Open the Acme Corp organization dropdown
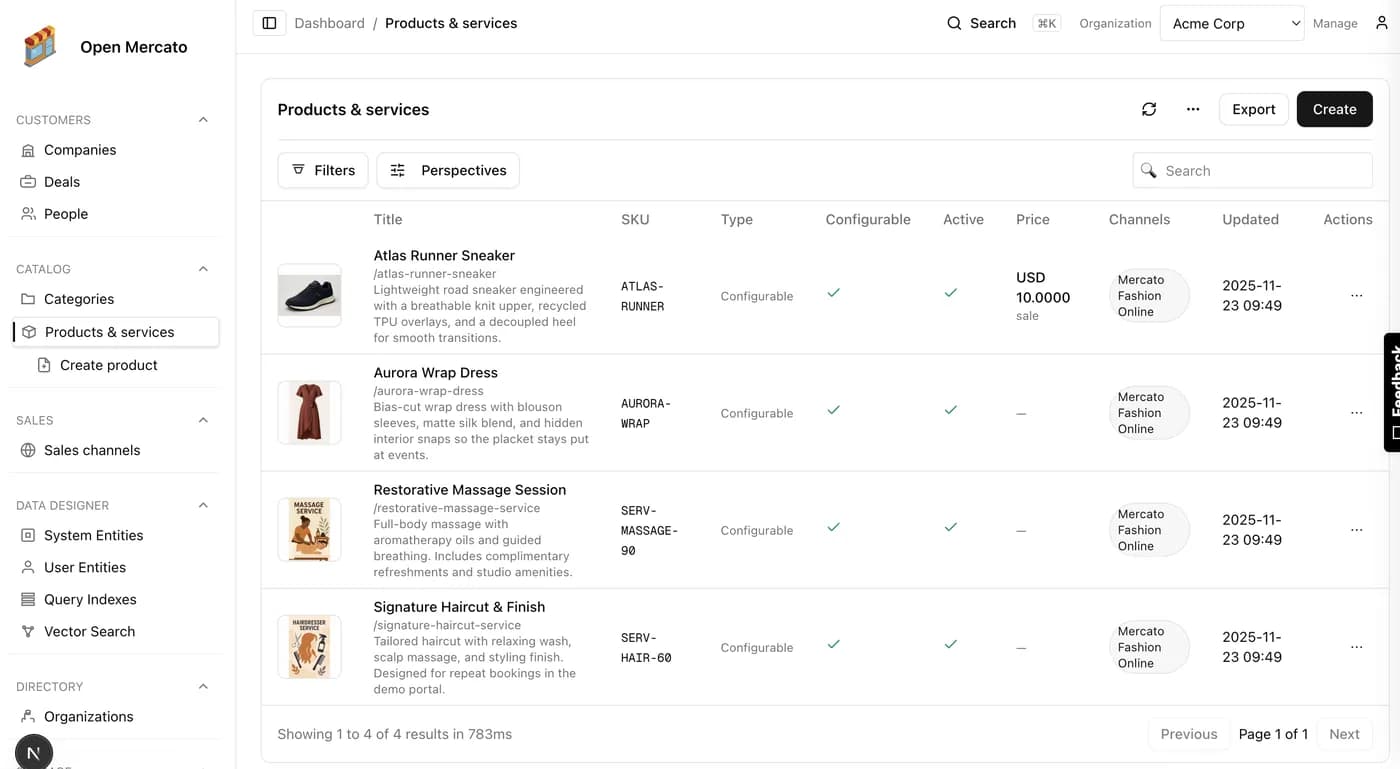This screenshot has height=769, width=1400. (x=1232, y=22)
